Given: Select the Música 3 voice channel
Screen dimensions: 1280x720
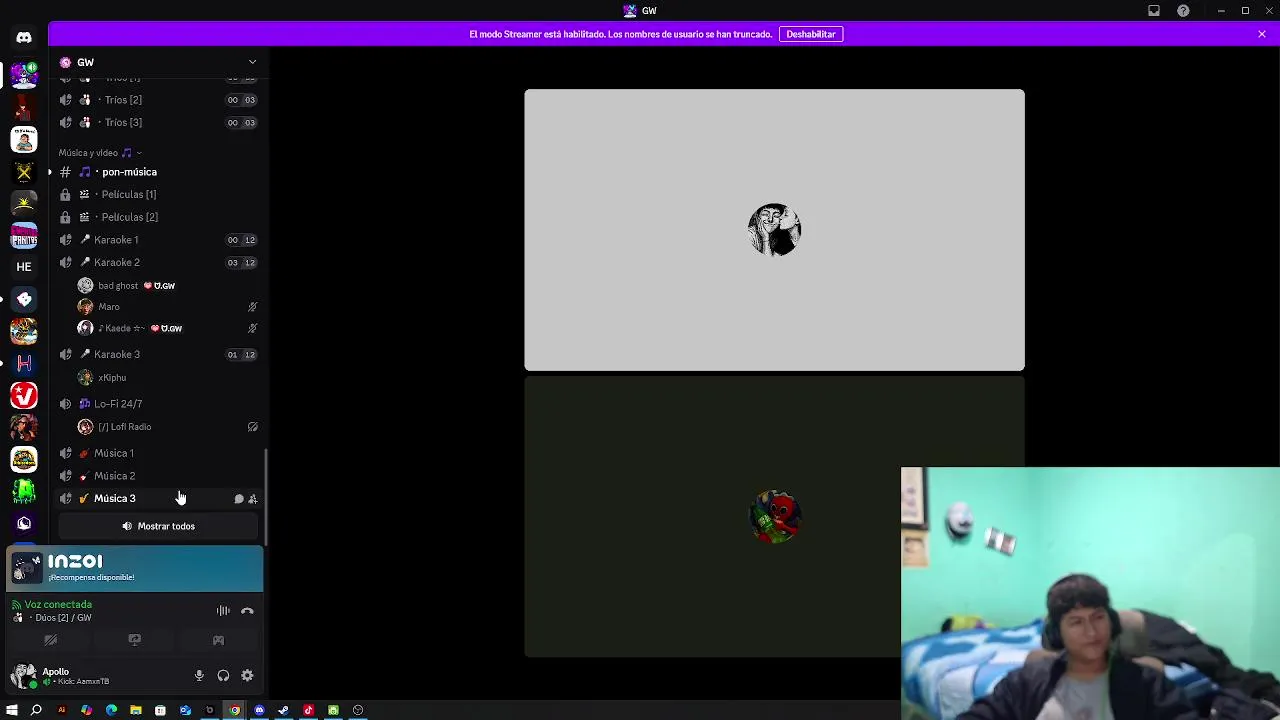Looking at the screenshot, I should pos(156,499).
